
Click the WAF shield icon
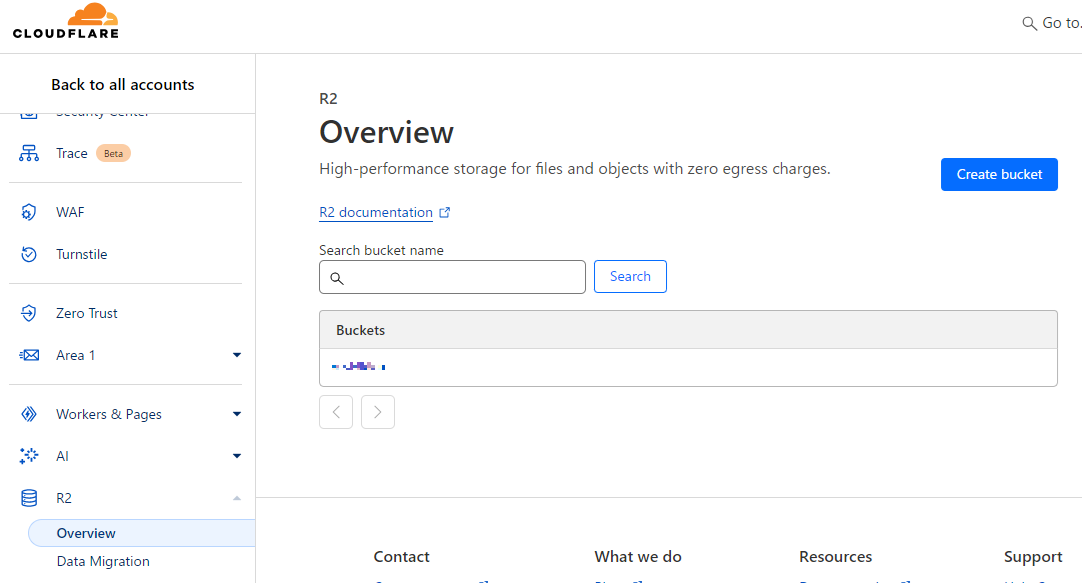(x=29, y=213)
